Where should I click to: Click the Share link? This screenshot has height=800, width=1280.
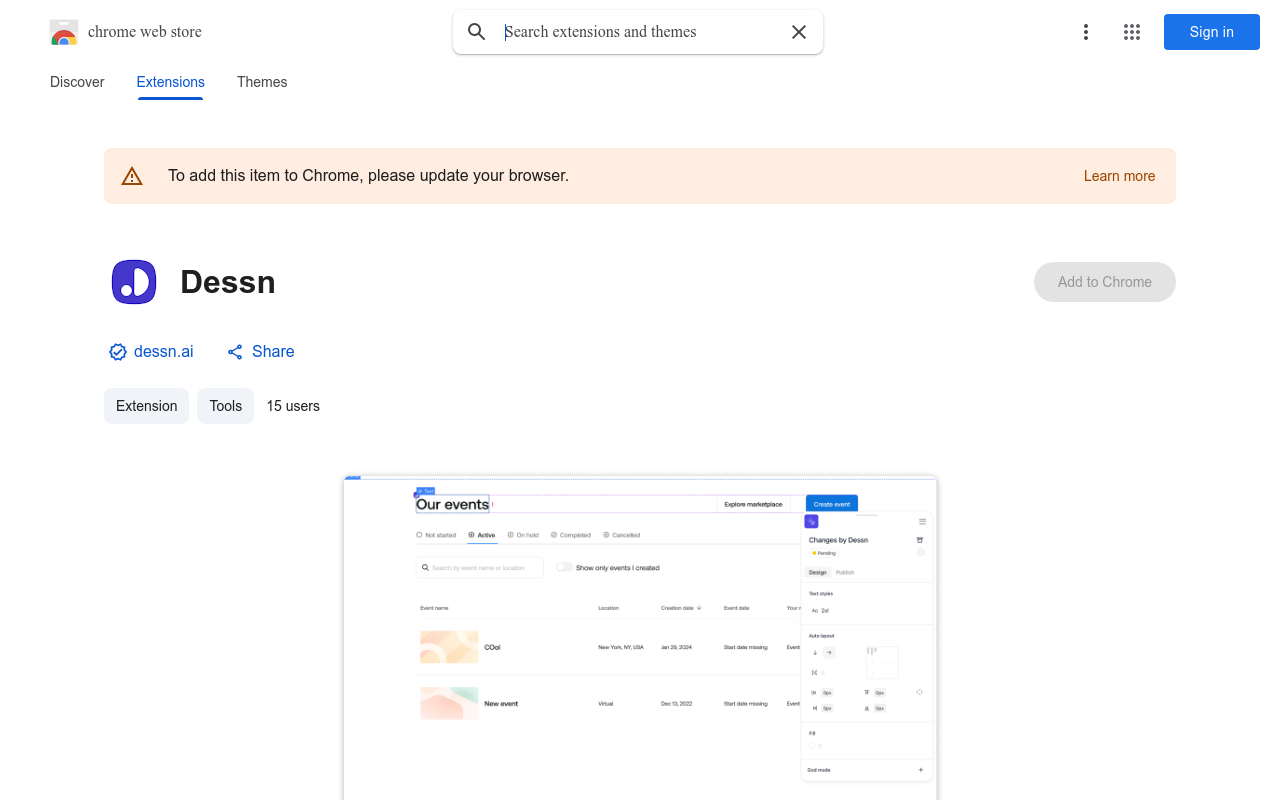click(x=261, y=351)
